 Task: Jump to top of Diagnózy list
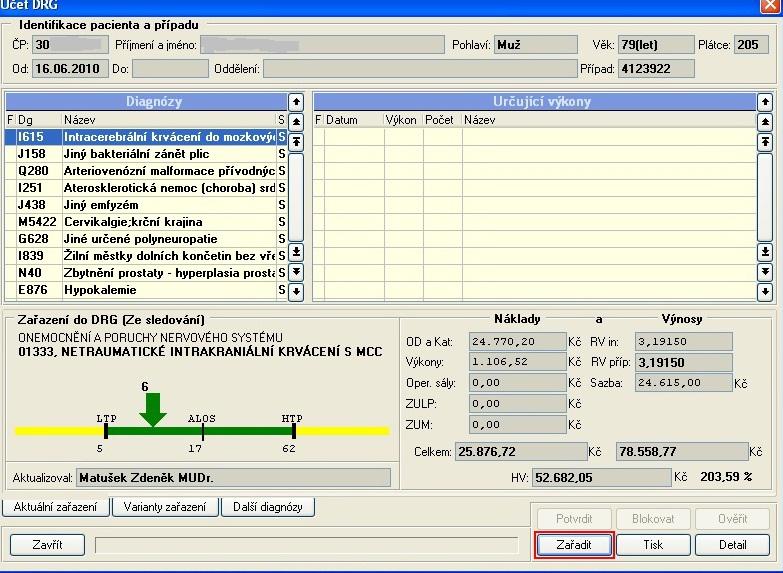tap(296, 142)
